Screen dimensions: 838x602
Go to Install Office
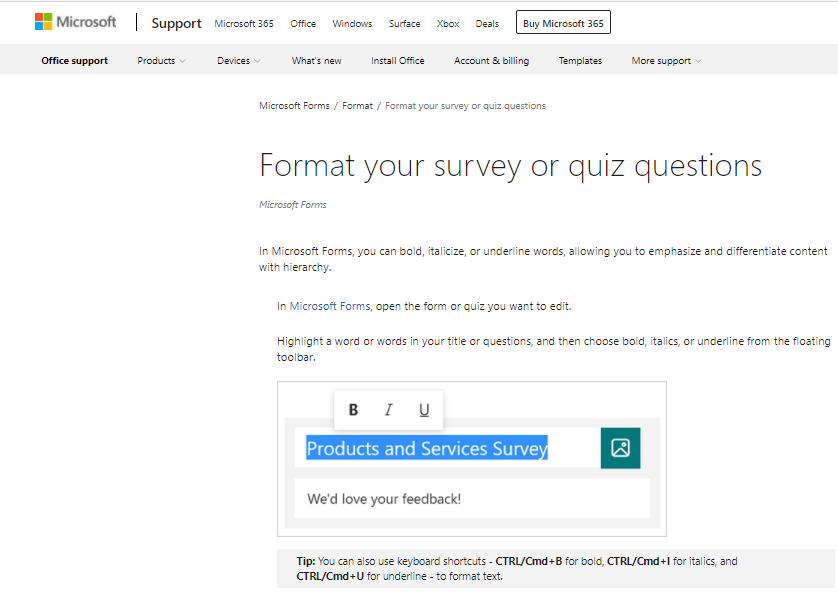[x=397, y=60]
